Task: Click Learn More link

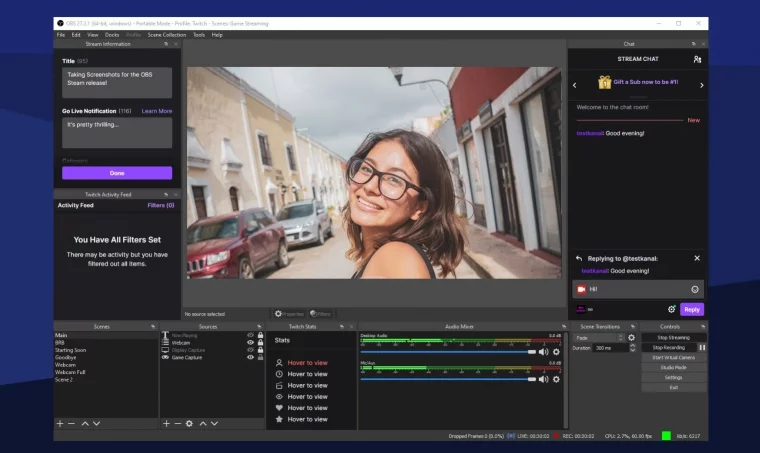Action: [x=157, y=111]
